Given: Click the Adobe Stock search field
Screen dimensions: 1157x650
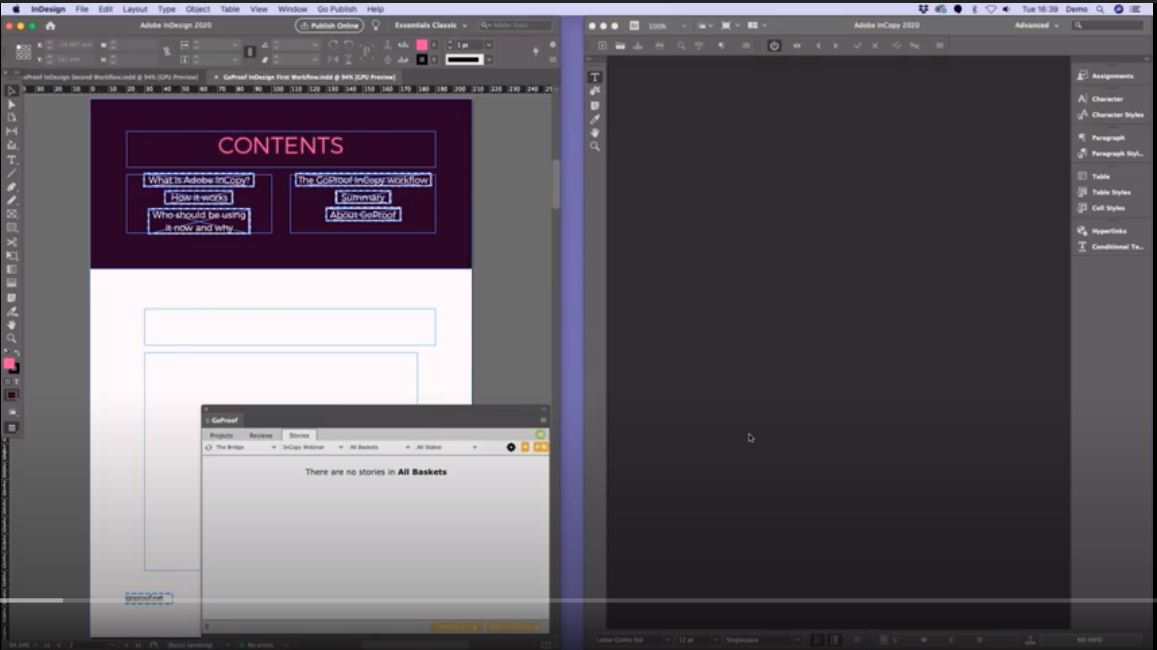Looking at the screenshot, I should pyautogui.click(x=516, y=25).
